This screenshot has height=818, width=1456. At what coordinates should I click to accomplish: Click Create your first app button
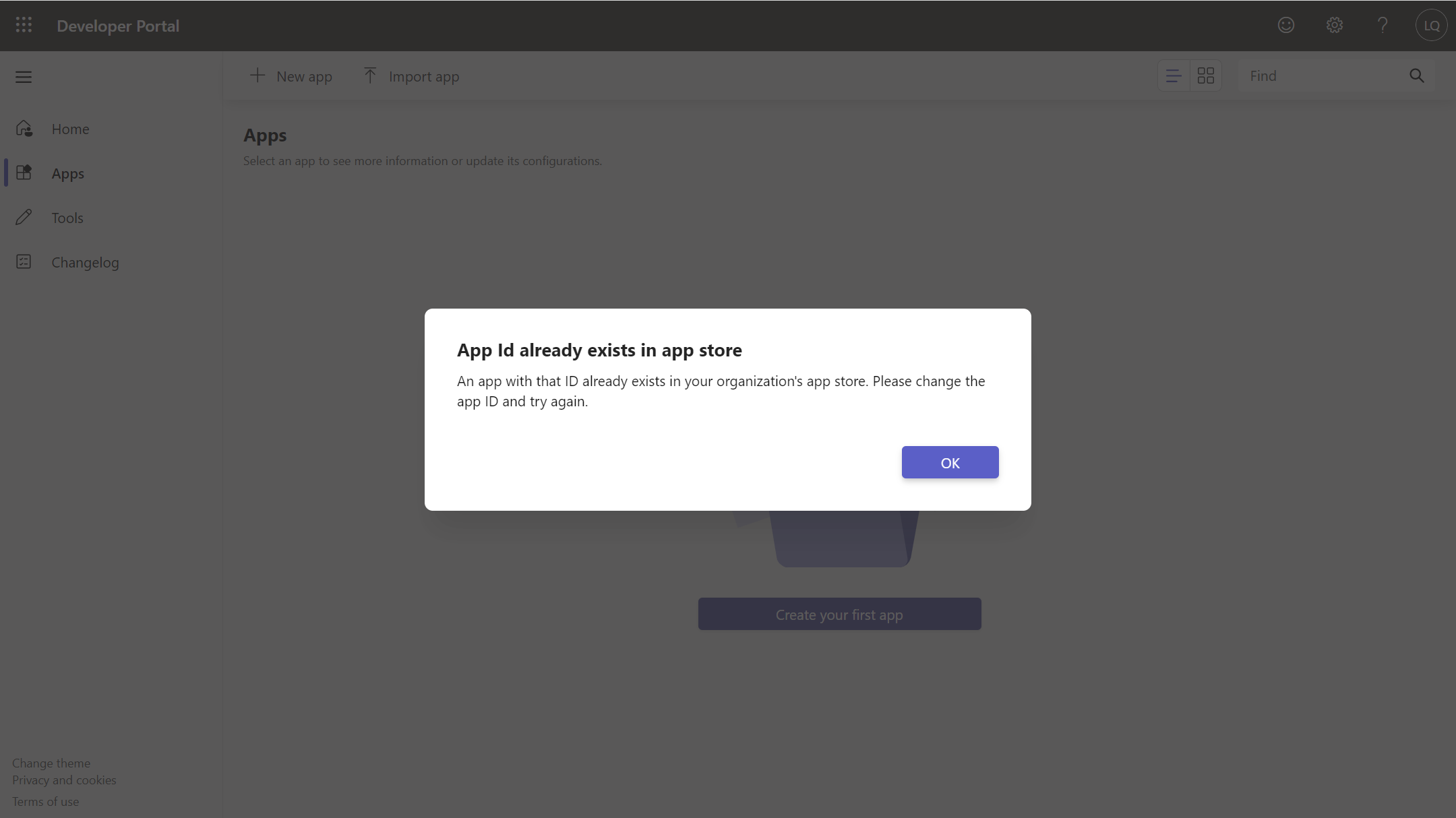point(839,614)
